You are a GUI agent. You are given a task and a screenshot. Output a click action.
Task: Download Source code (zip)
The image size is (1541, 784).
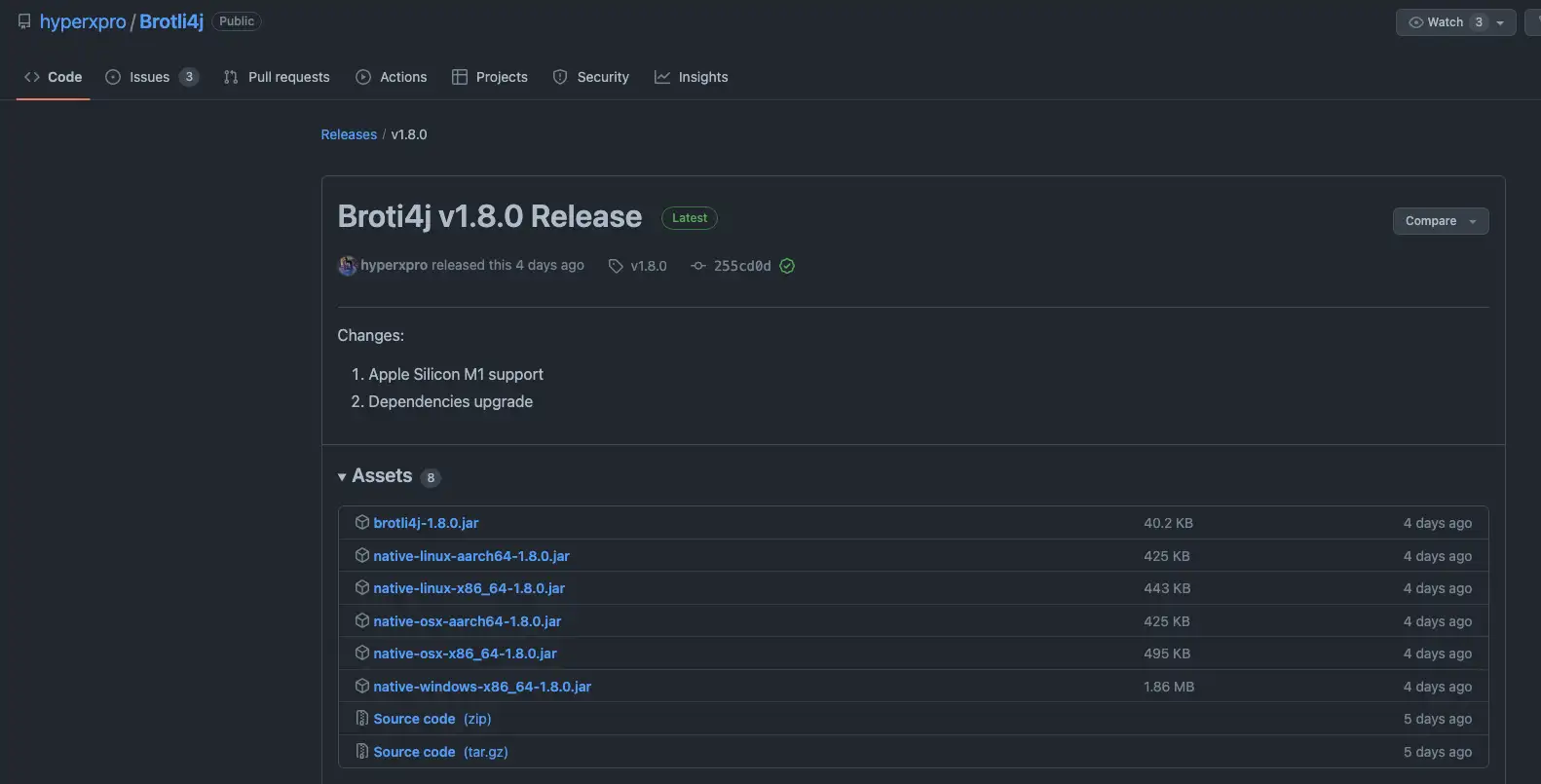coord(432,719)
